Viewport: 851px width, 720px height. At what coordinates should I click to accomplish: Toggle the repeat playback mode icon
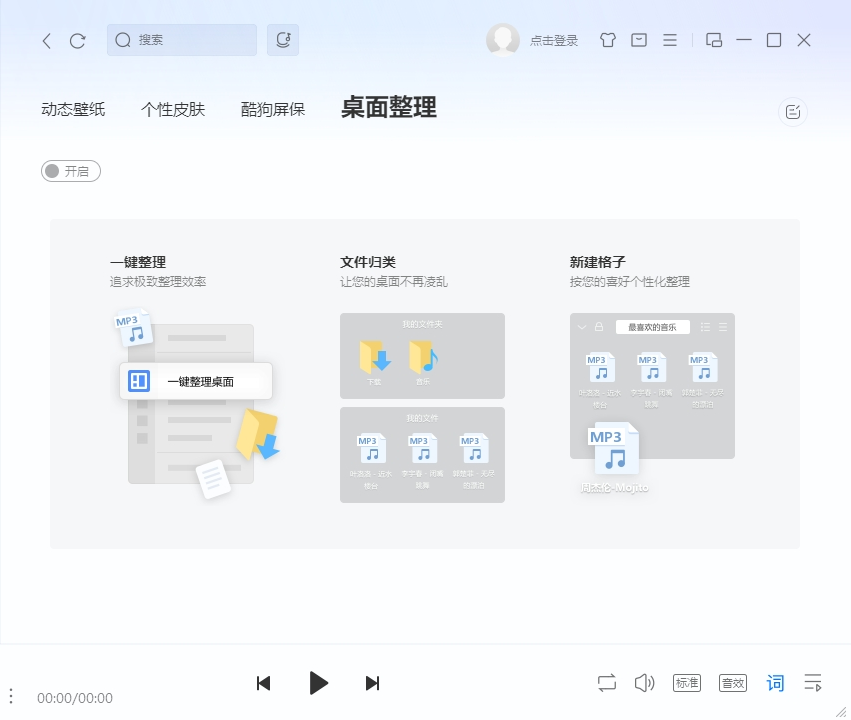click(x=606, y=683)
